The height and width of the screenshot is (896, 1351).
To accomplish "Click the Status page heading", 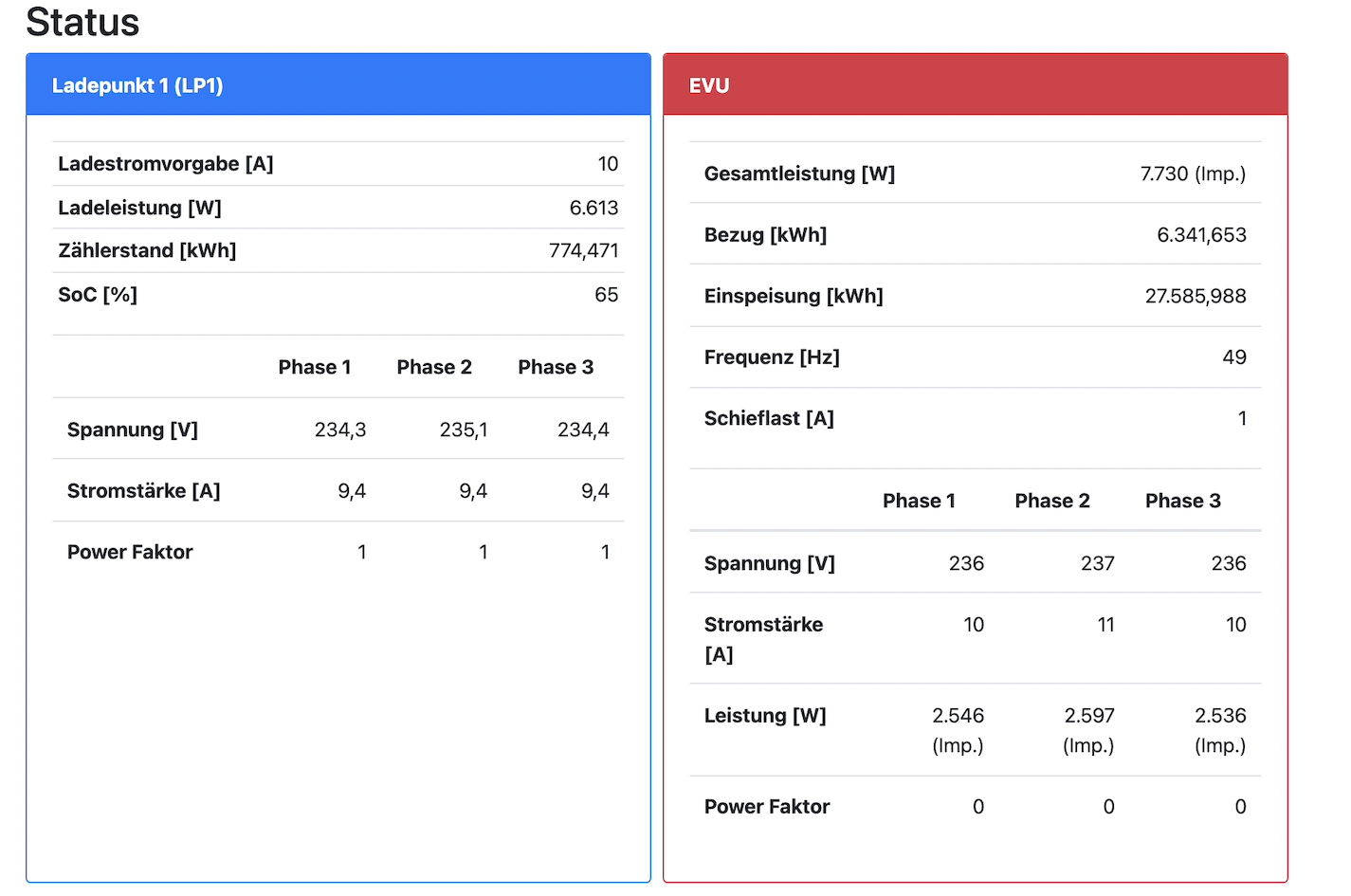I will (82, 22).
